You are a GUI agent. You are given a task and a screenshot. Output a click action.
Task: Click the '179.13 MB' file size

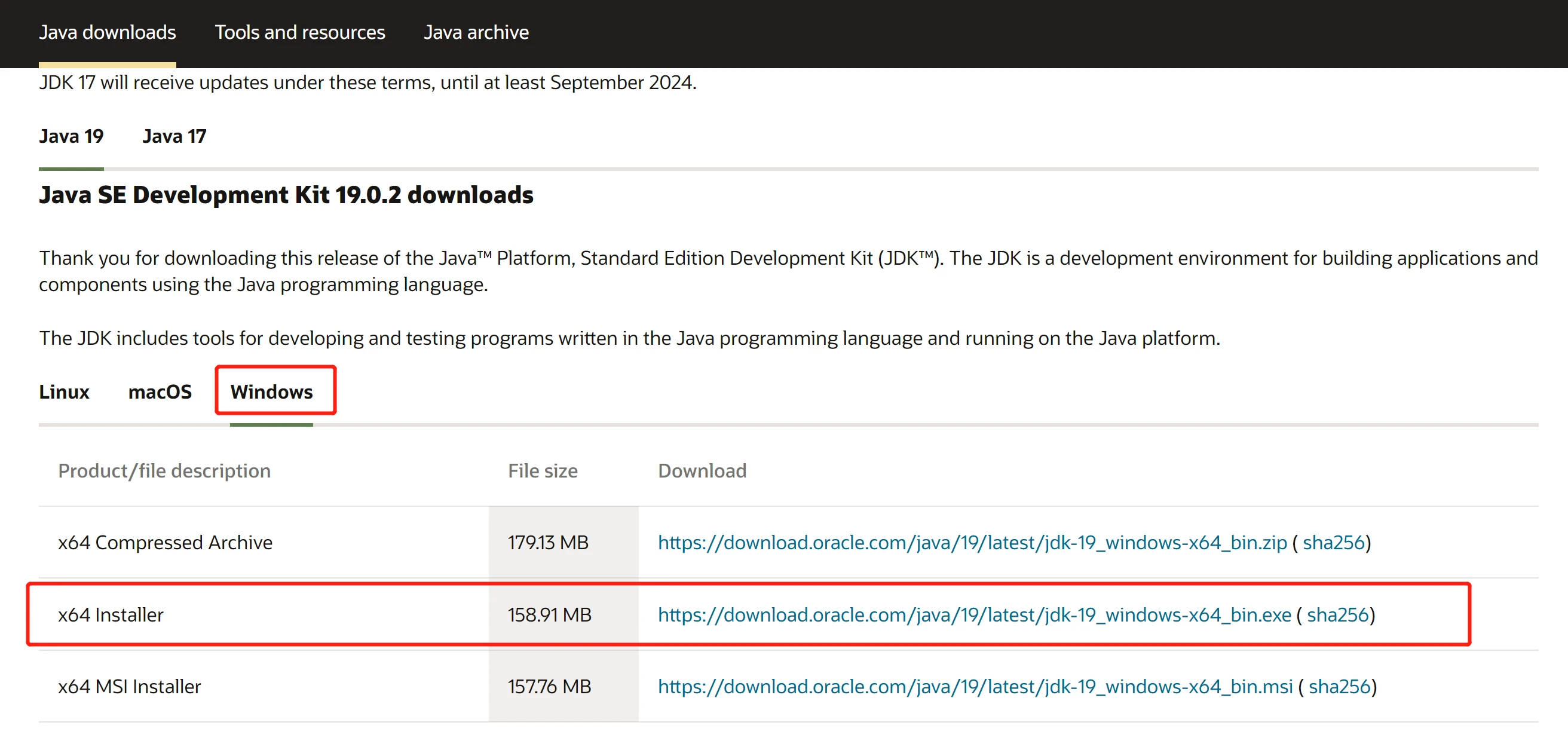(x=548, y=543)
